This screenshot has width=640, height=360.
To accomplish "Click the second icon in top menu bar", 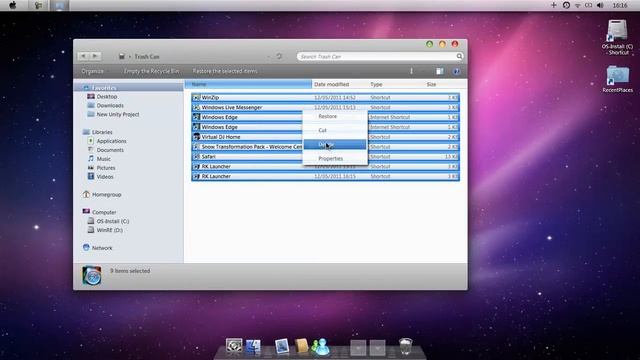I will 38,5.
